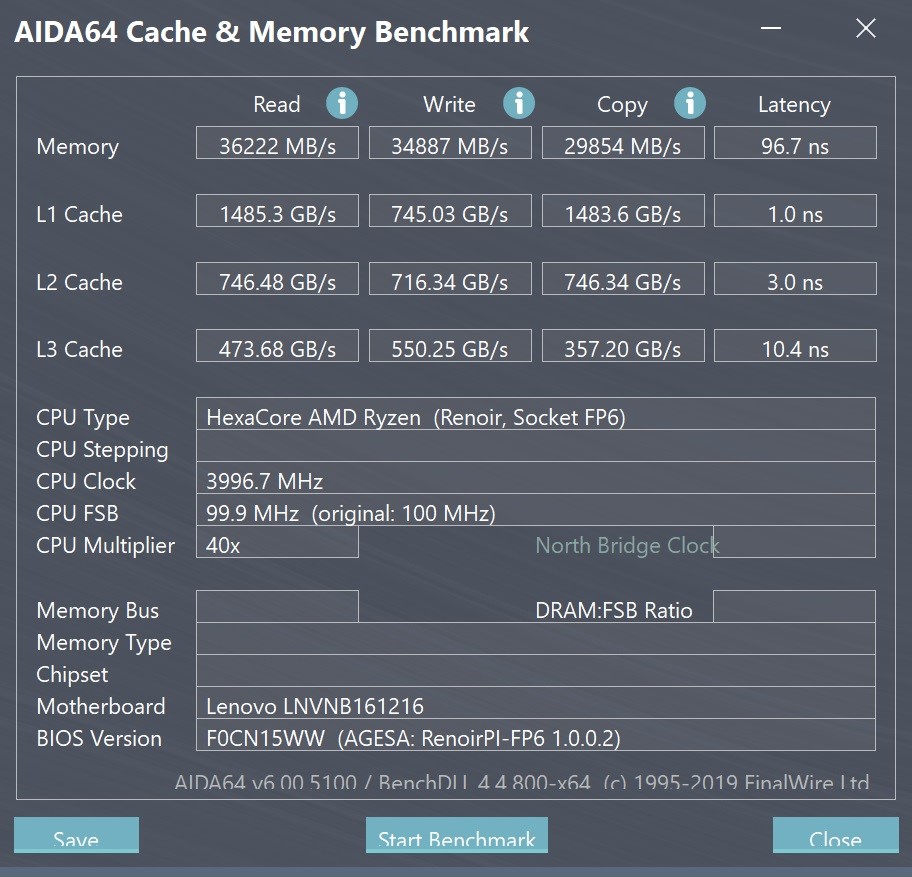This screenshot has width=912, height=877.
Task: Save the benchmark results
Action: 76,835
